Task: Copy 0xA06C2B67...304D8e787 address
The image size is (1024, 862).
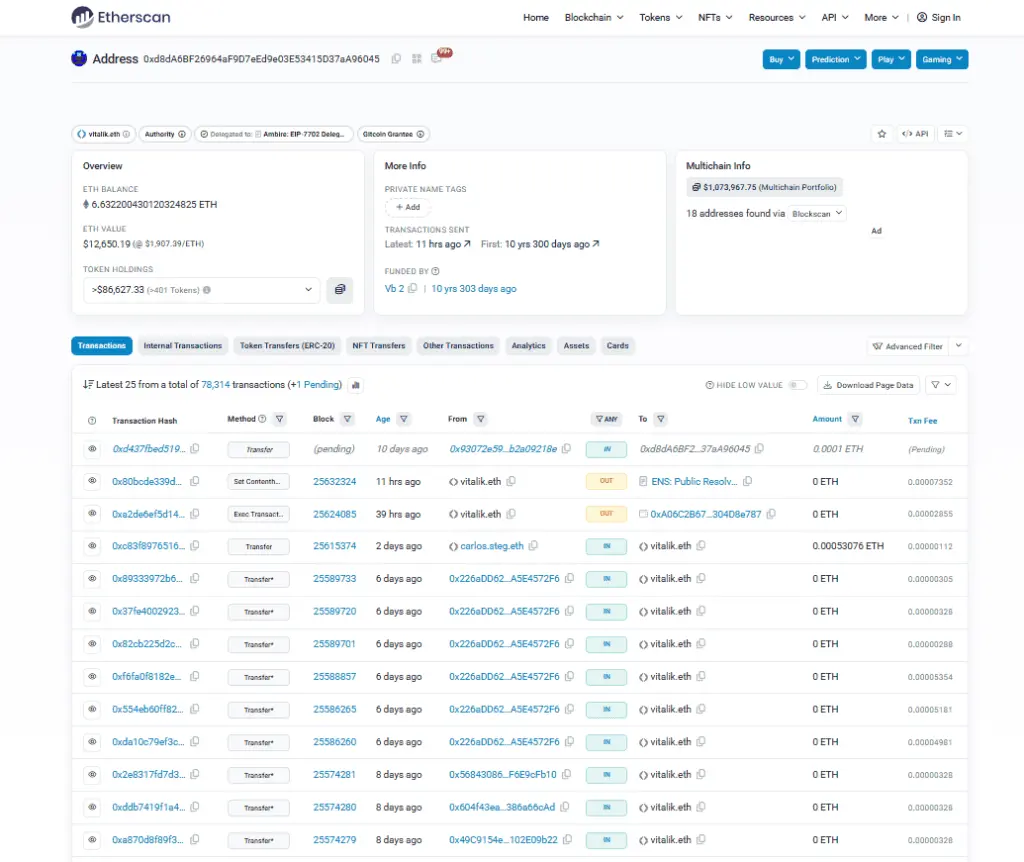Action: [771, 514]
